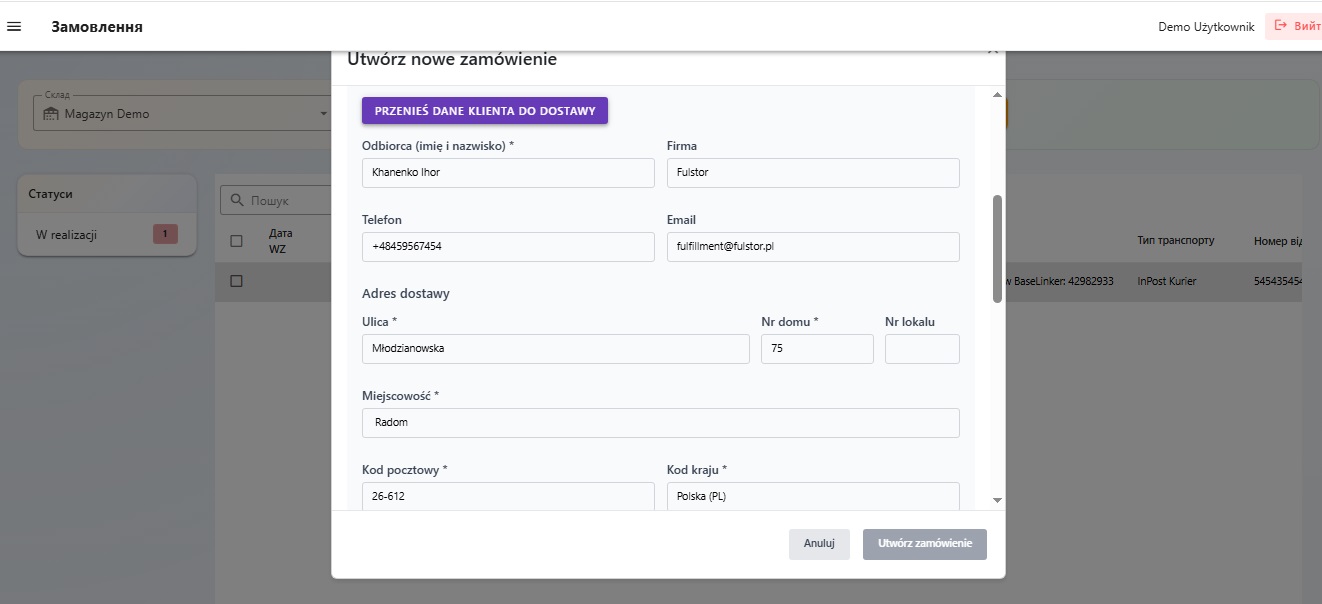
Task: Tick the select-all checkbox in table header
Action: [236, 241]
